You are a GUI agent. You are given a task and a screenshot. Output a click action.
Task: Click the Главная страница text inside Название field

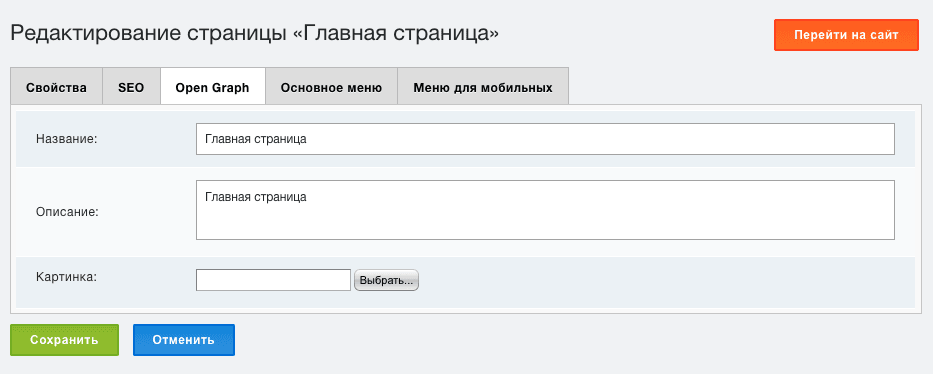(x=256, y=139)
